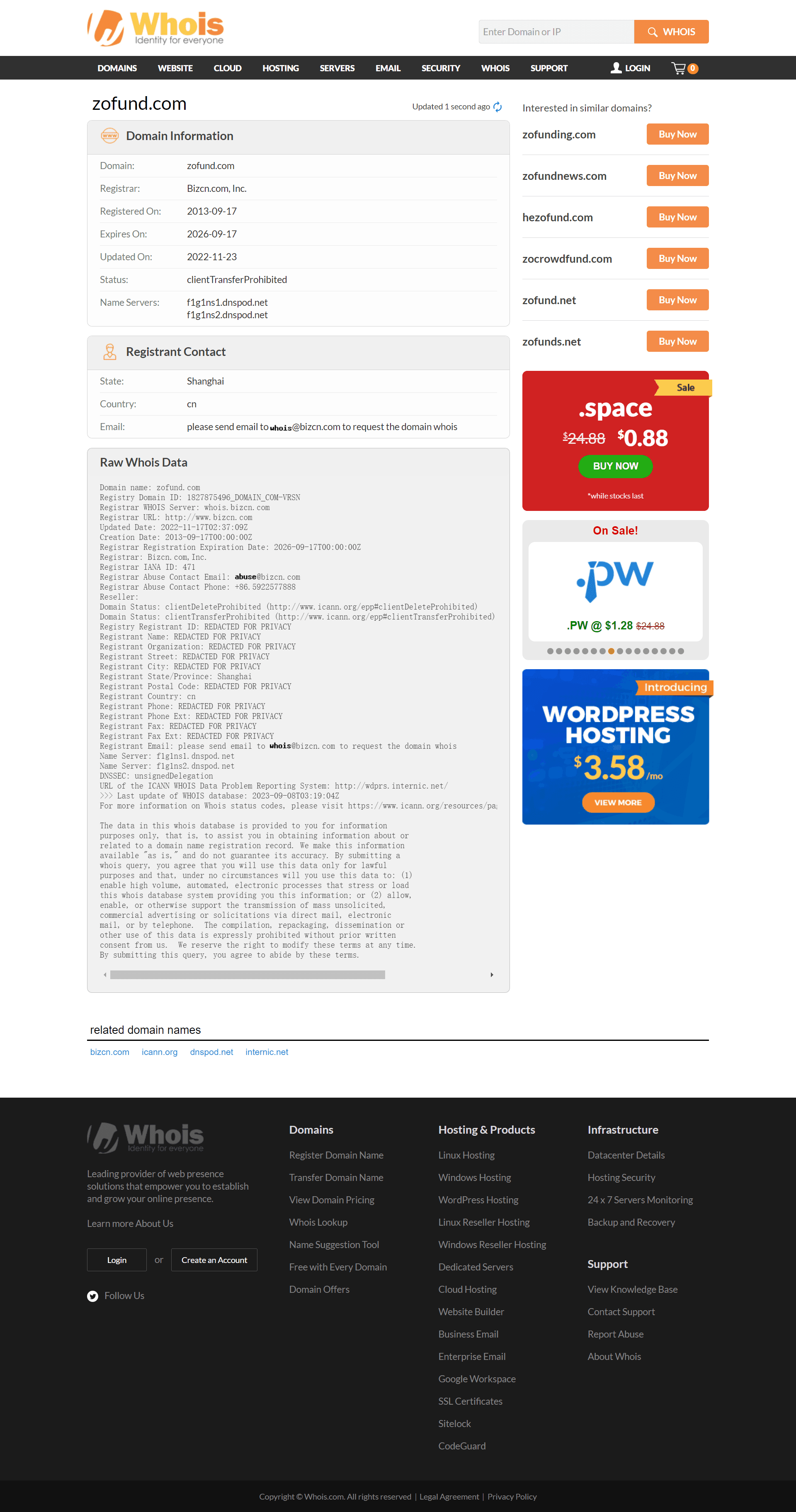Image resolution: width=796 pixels, height=1512 pixels.
Task: Click the WHOIS search button
Action: tap(672, 31)
